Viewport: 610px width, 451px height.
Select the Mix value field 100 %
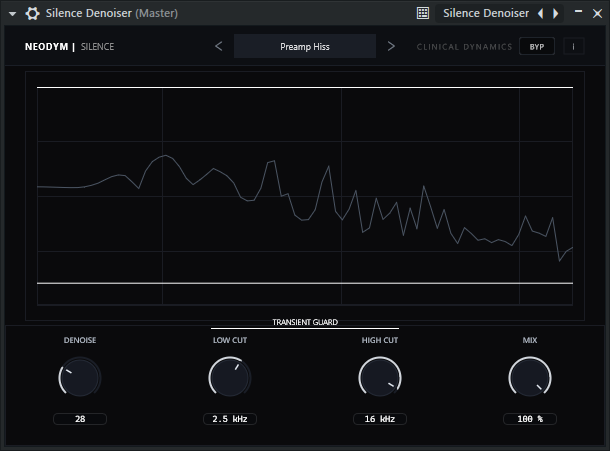(530, 419)
